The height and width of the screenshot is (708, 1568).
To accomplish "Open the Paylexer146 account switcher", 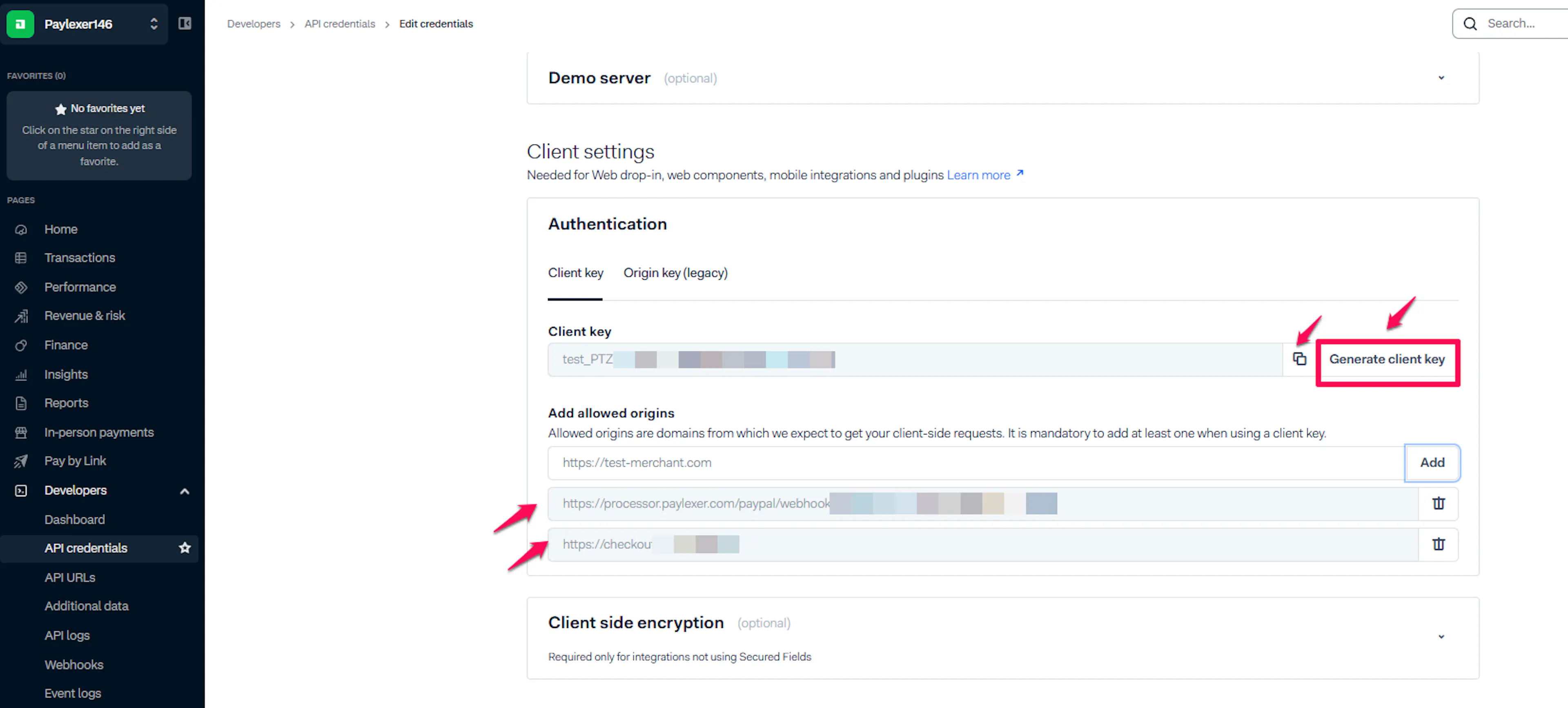I will (154, 24).
